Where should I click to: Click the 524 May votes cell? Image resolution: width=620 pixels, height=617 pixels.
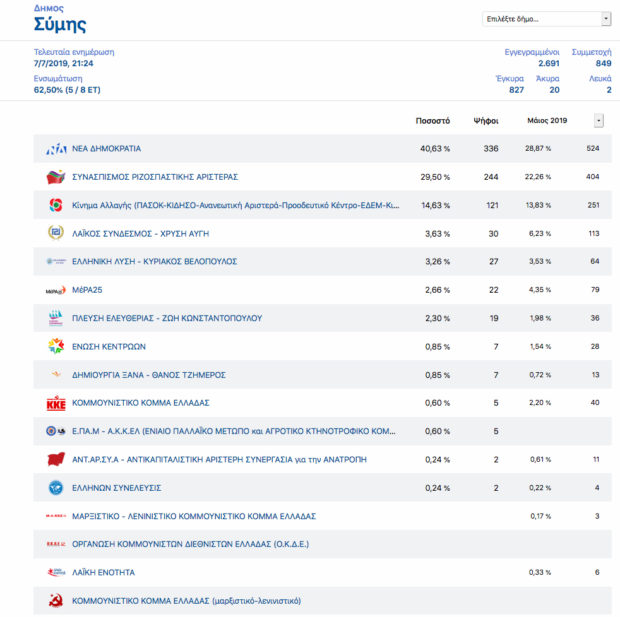tap(593, 148)
